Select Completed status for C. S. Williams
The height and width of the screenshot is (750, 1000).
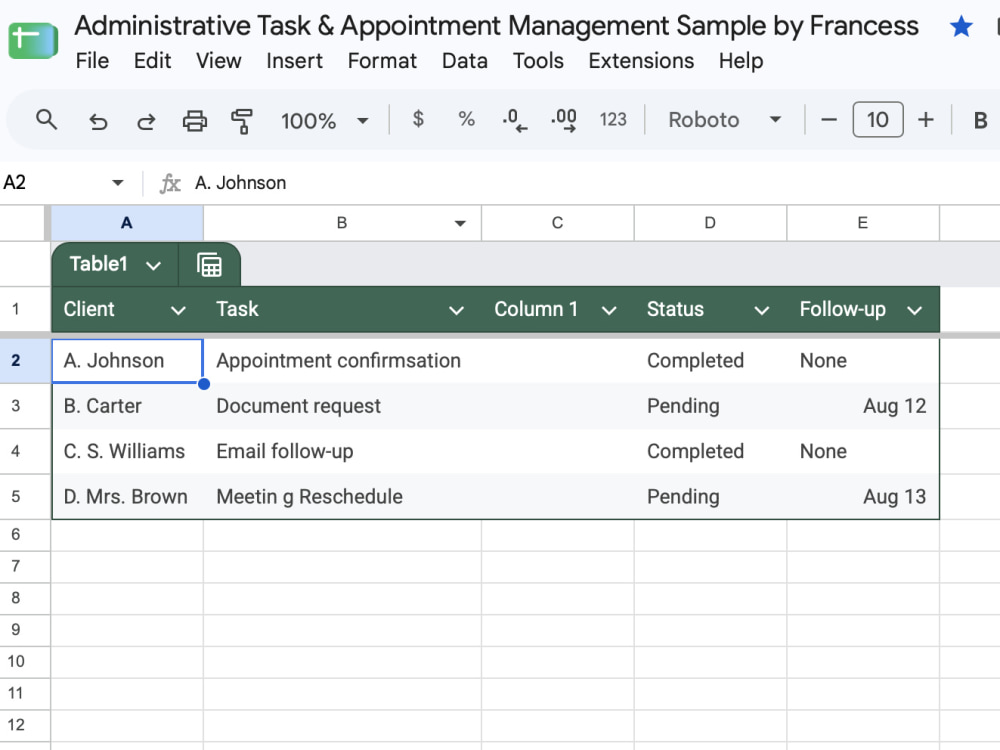click(710, 452)
